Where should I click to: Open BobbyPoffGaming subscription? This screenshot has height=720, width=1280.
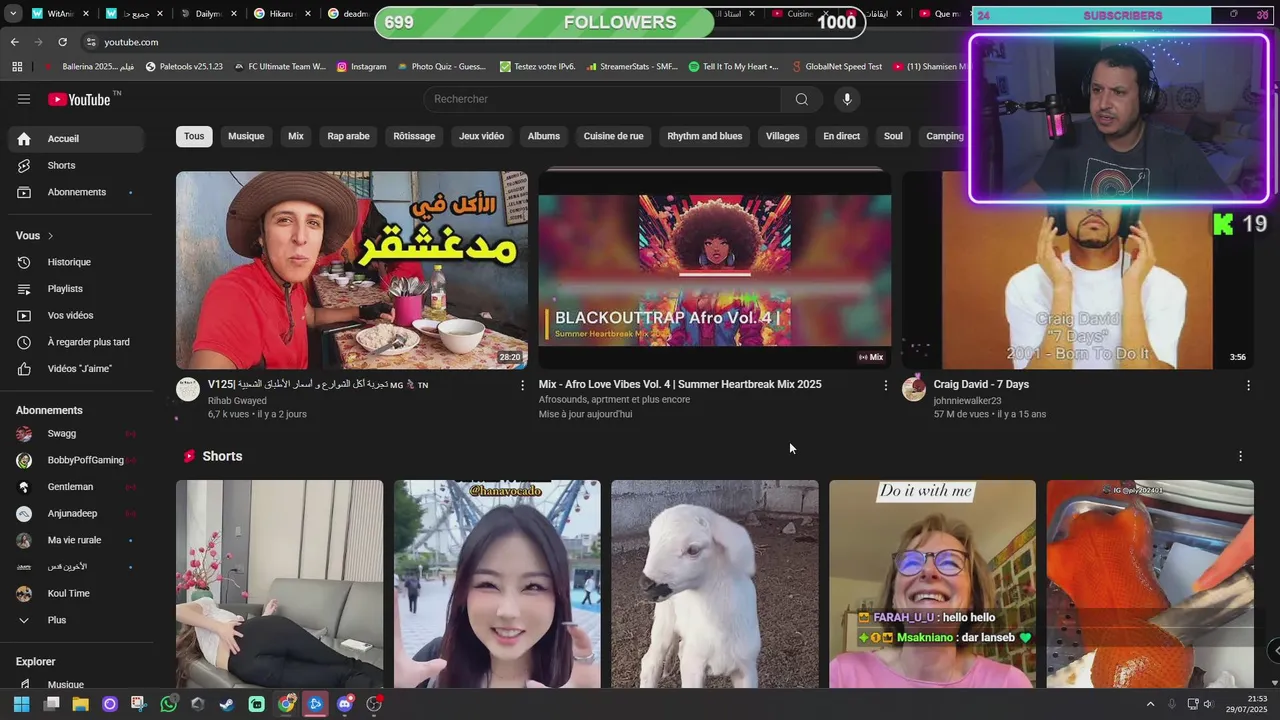point(76,460)
